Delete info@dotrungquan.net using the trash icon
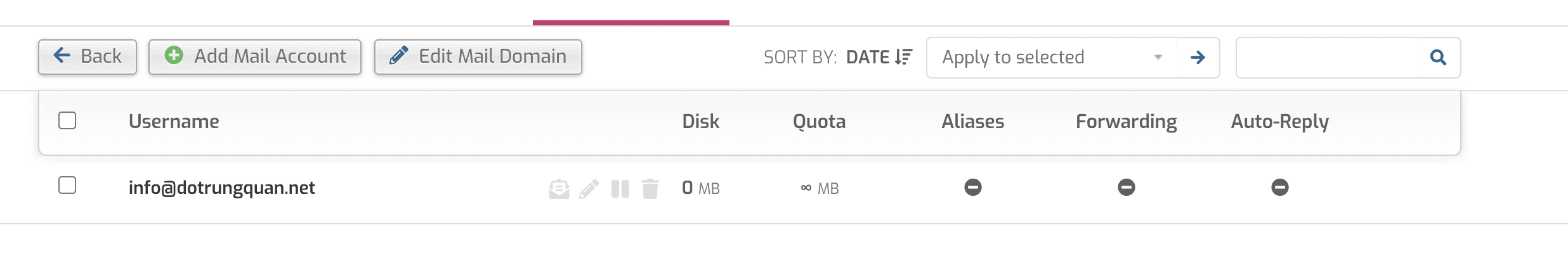 (x=650, y=189)
